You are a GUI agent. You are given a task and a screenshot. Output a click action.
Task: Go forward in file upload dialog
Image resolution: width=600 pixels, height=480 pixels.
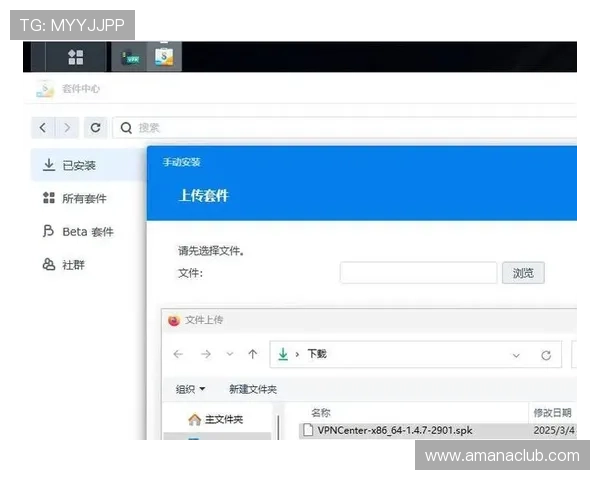coord(206,354)
